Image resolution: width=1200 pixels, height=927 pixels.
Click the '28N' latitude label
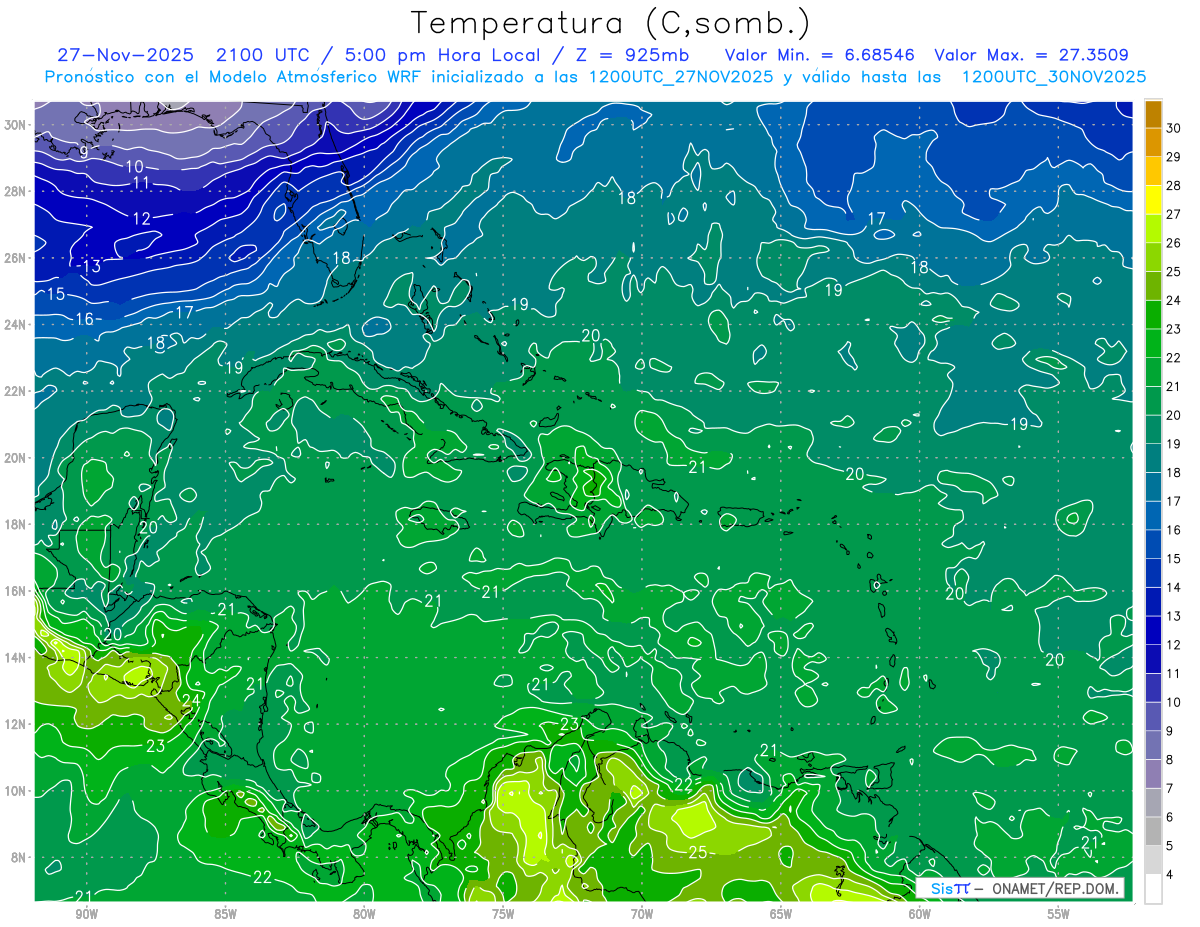click(15, 191)
